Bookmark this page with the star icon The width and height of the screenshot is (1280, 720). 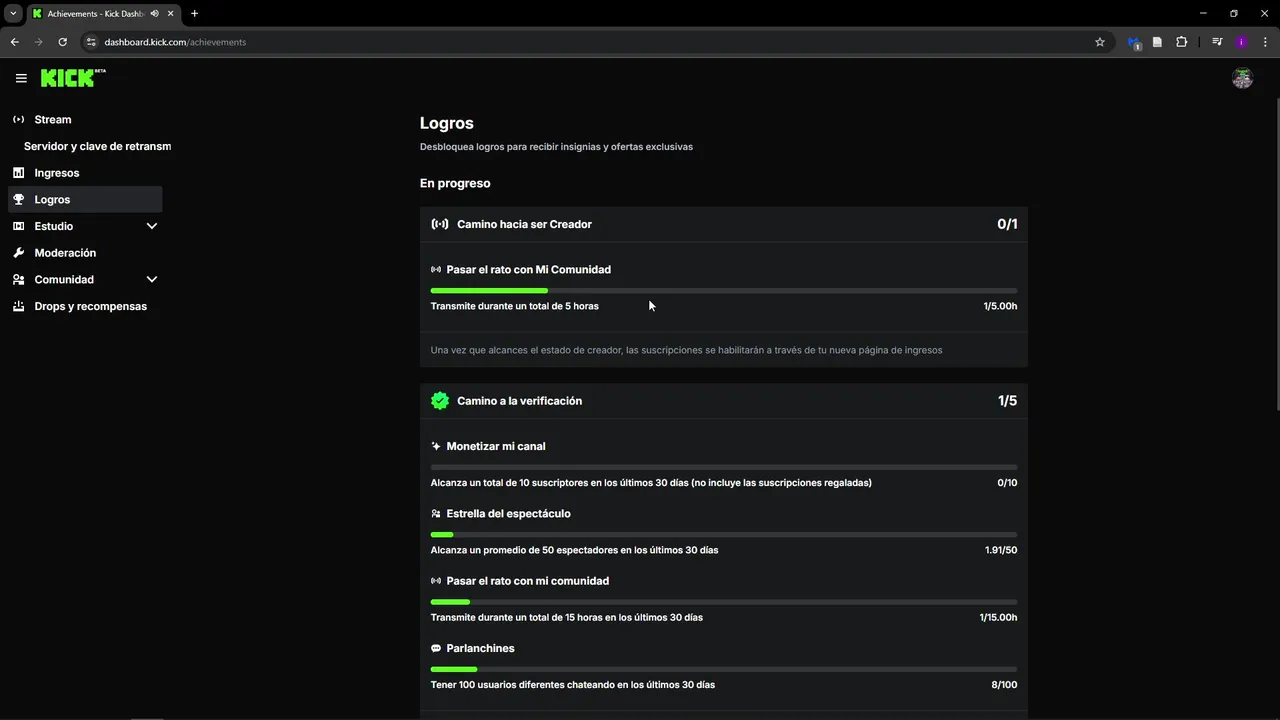(1100, 42)
